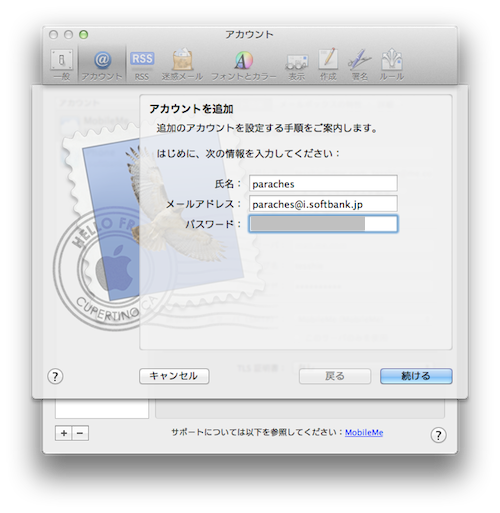Open フォントとカラー fonts and colors icon
Viewport: 500px width, 513px height.
click(x=244, y=65)
